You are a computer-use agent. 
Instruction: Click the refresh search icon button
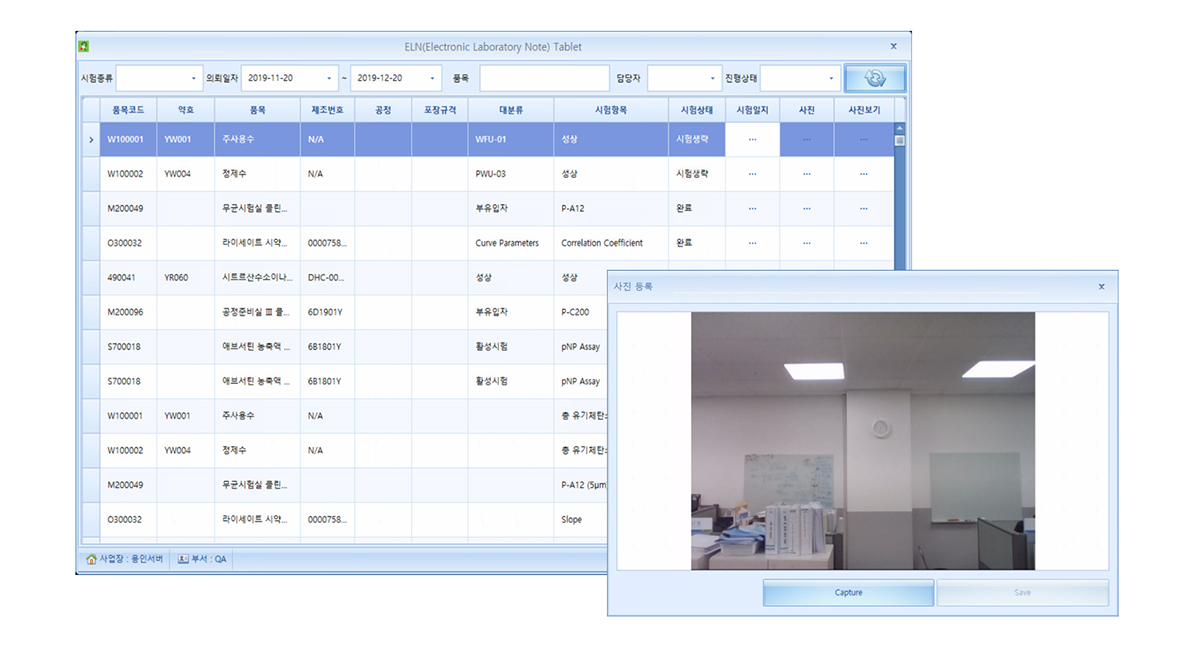pos(874,79)
